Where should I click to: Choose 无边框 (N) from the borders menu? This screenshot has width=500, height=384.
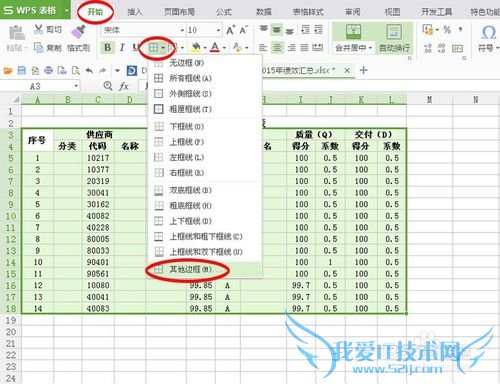(205, 63)
